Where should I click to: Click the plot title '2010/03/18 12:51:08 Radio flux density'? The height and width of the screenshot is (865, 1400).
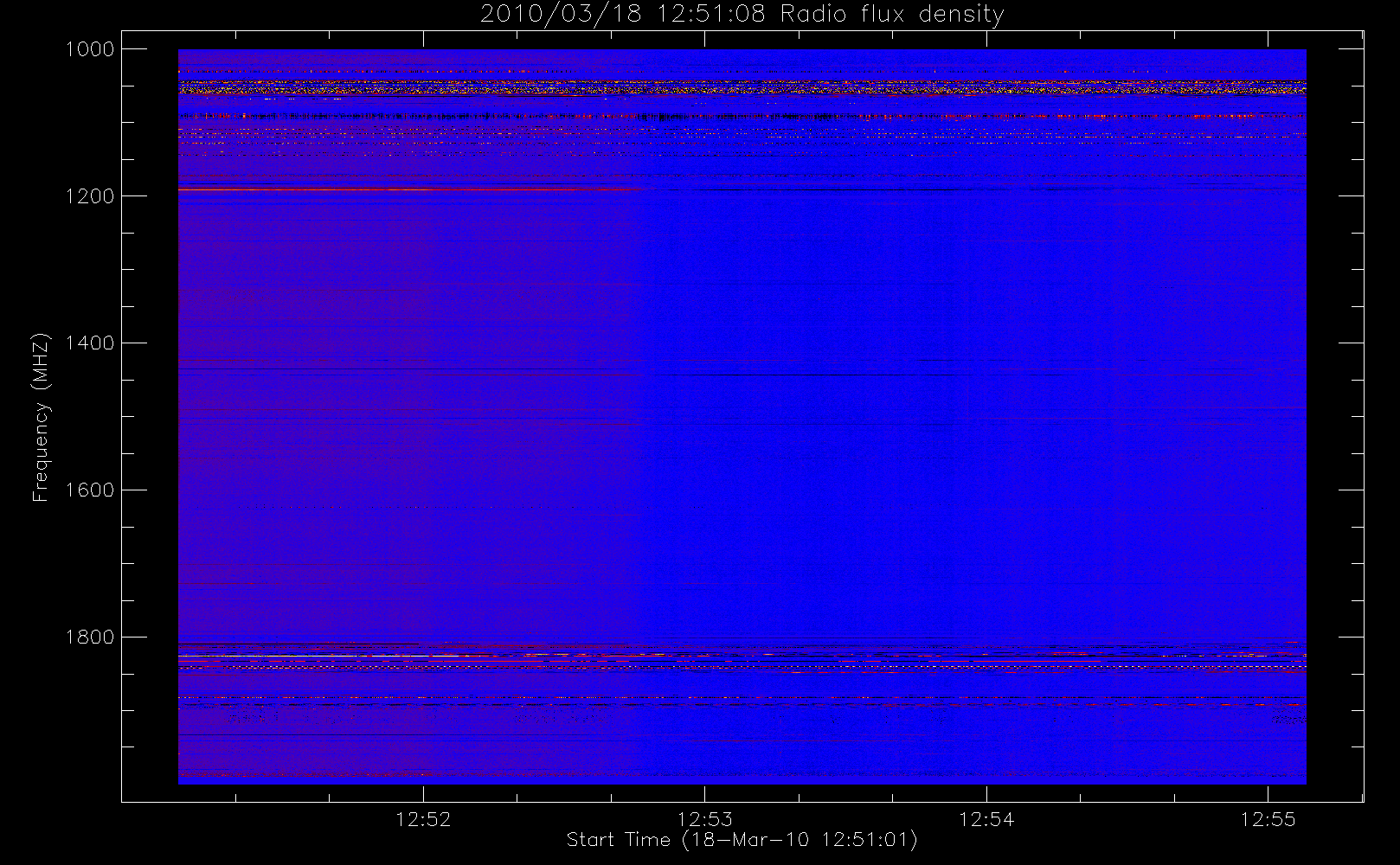click(742, 14)
